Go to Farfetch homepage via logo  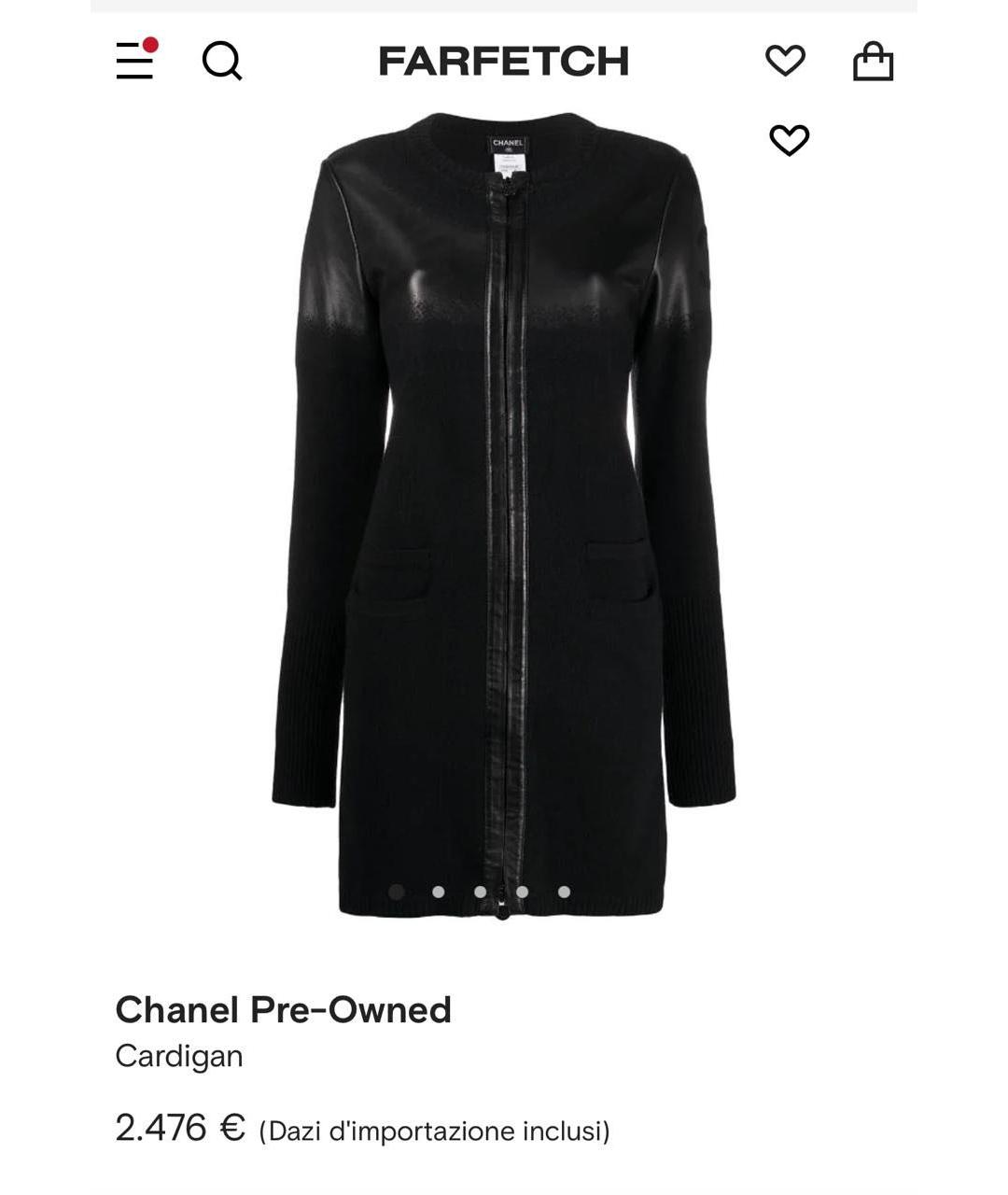[504, 62]
